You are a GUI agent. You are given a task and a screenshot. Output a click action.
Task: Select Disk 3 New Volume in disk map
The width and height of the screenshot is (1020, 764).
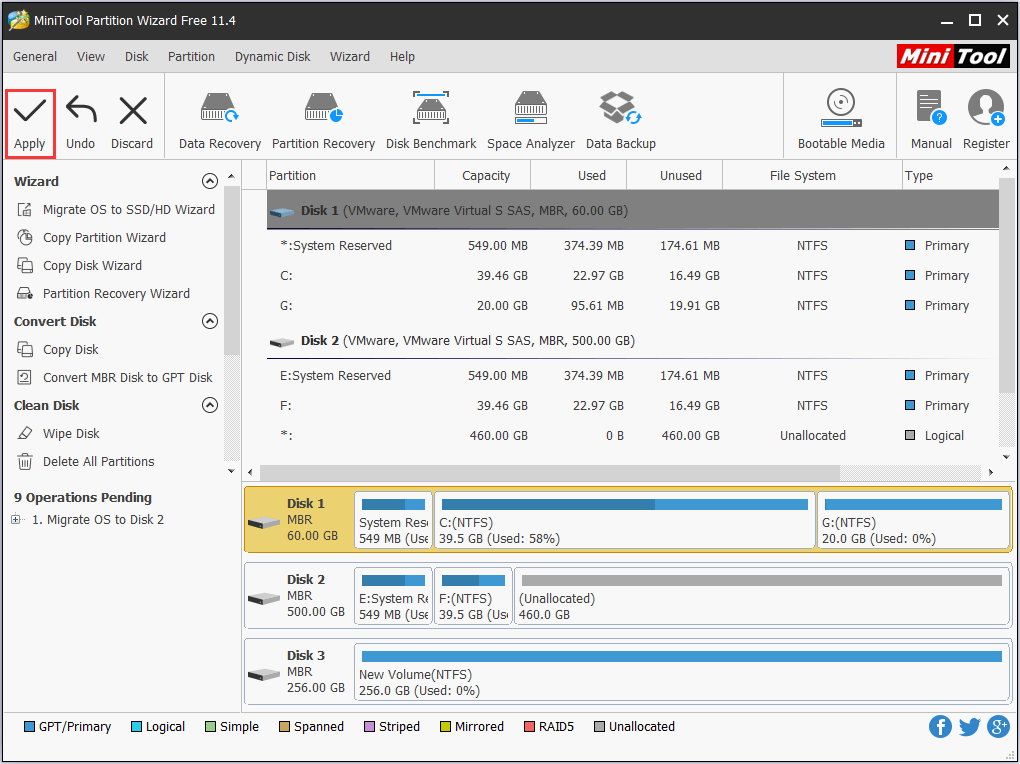[x=680, y=672]
